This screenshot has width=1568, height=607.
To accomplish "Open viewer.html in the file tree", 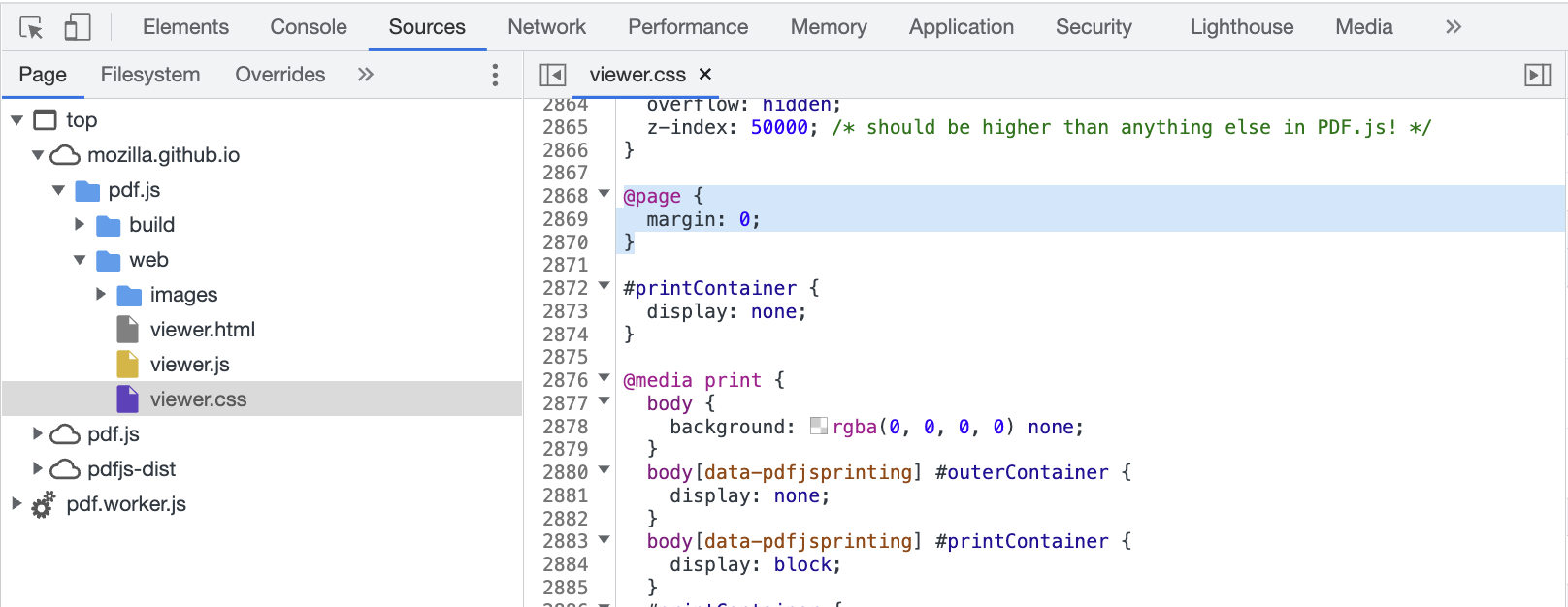I will click(203, 330).
